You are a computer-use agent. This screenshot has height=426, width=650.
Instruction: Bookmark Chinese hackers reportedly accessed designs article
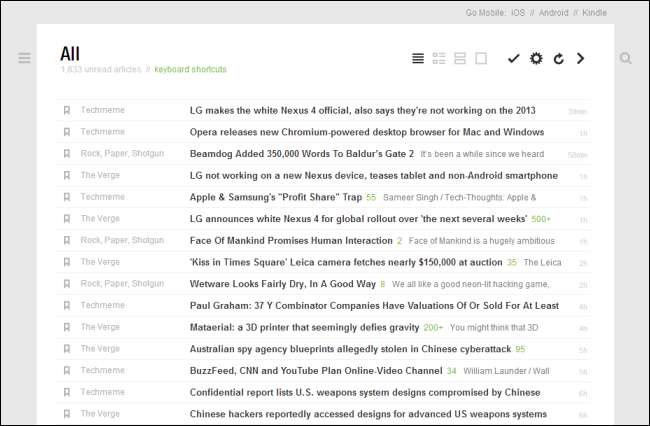click(x=67, y=414)
